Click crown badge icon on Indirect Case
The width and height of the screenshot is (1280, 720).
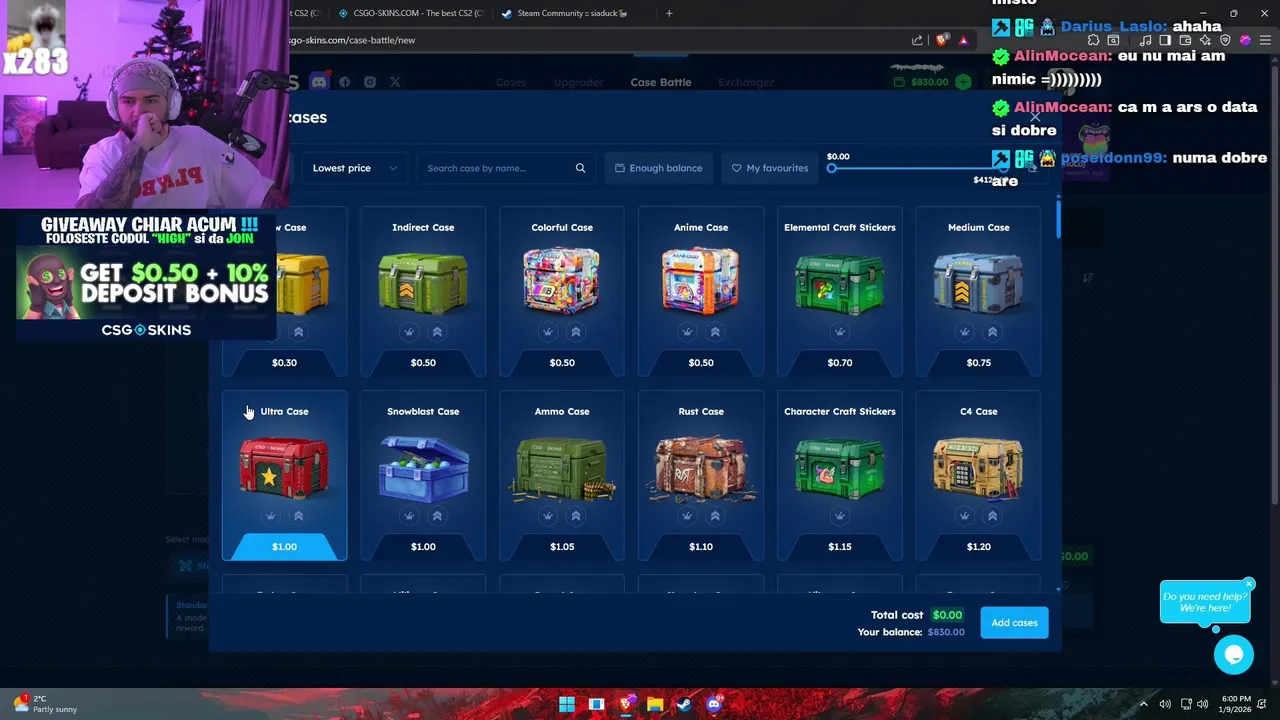[409, 332]
